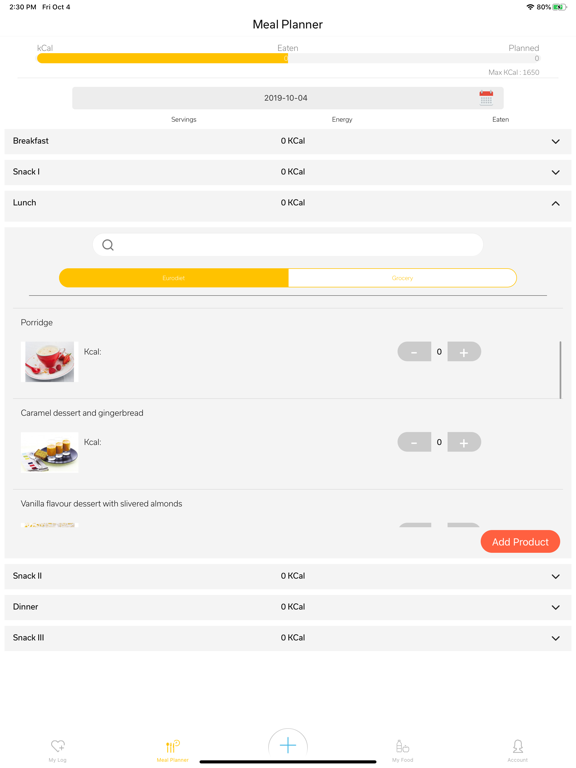This screenshot has width=576, height=768.
Task: Select the Meal Planner fork icon
Action: [x=172, y=746]
